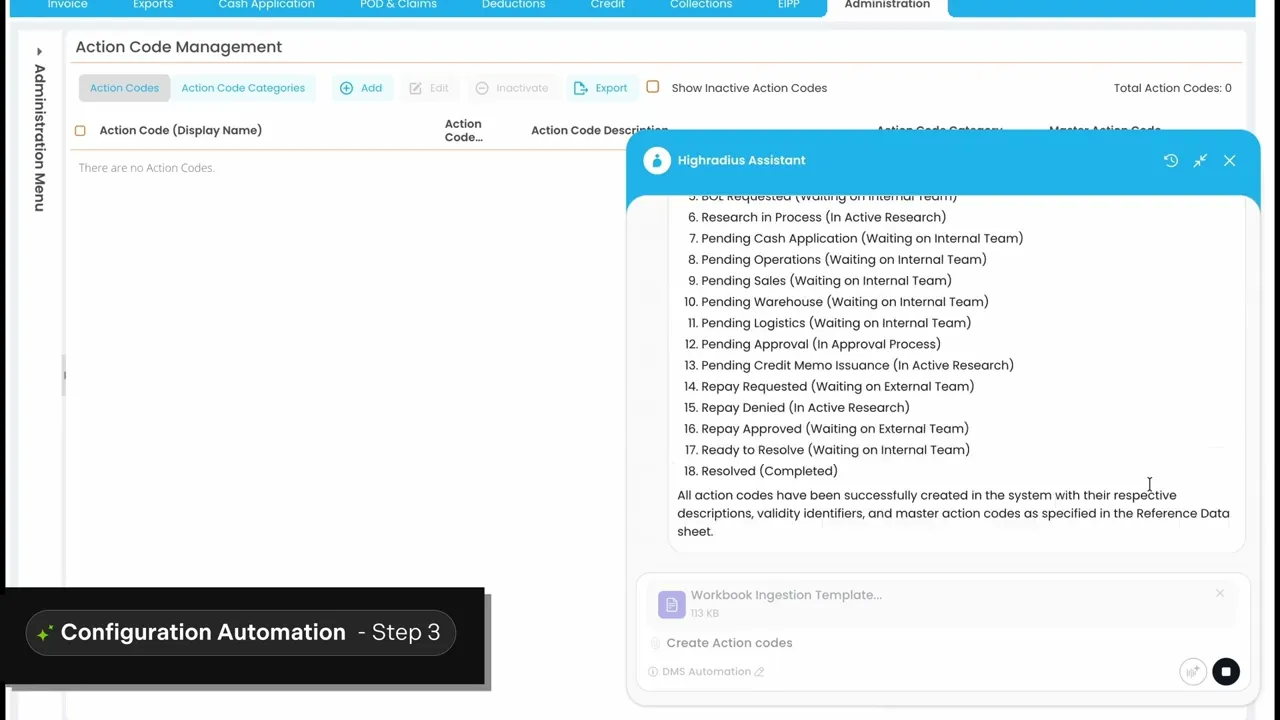
Task: Click the Inactivate button
Action: coord(512,88)
